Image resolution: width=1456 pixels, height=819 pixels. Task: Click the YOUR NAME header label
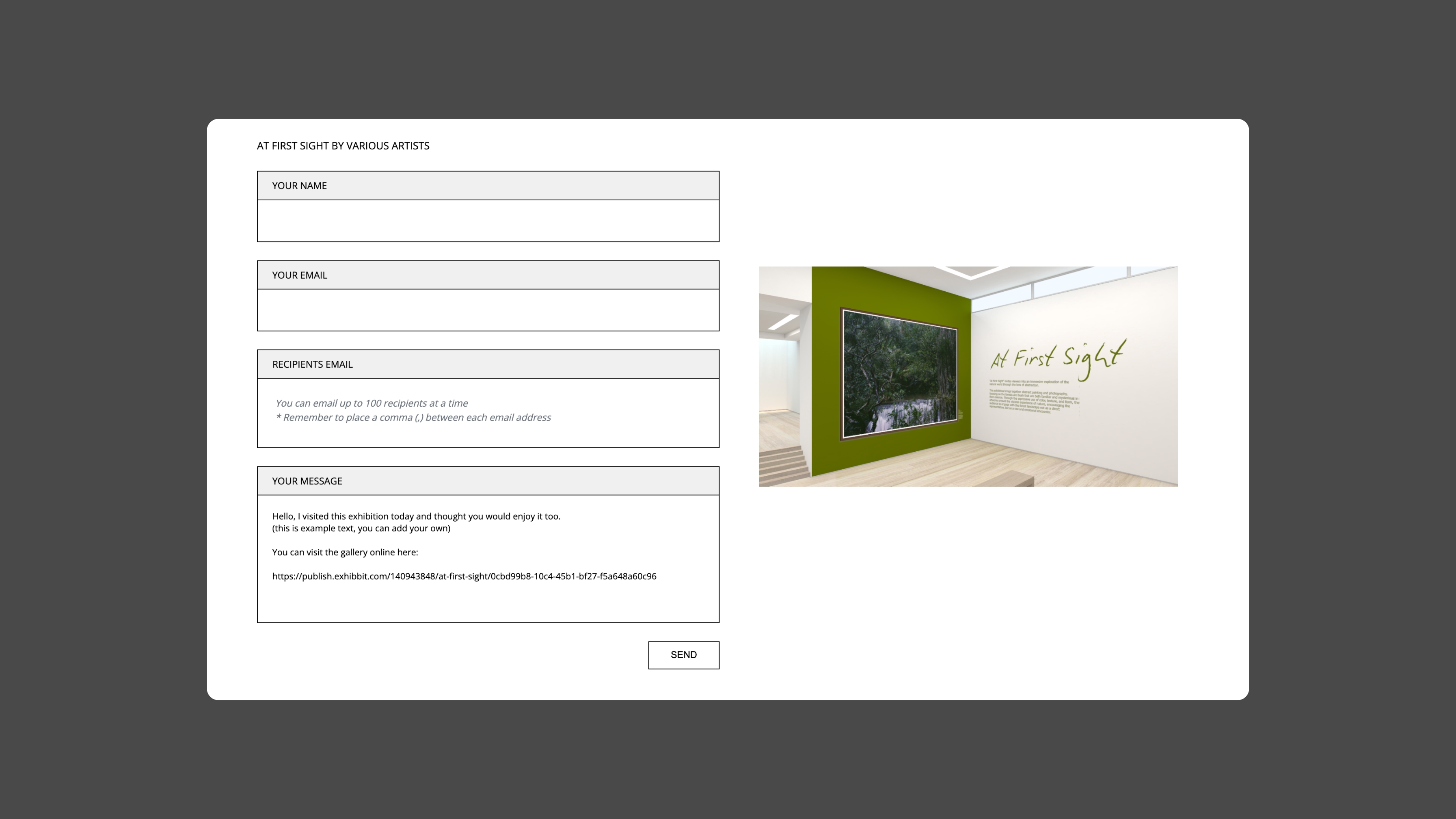(x=299, y=186)
